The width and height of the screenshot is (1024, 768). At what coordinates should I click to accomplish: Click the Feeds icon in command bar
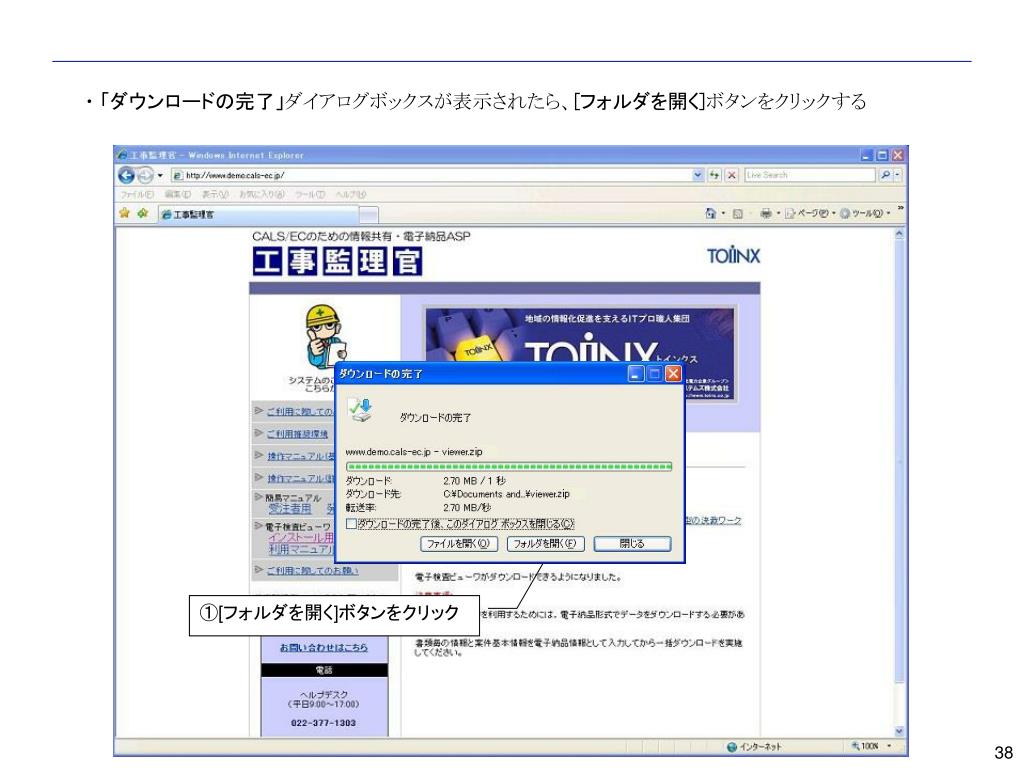[737, 213]
